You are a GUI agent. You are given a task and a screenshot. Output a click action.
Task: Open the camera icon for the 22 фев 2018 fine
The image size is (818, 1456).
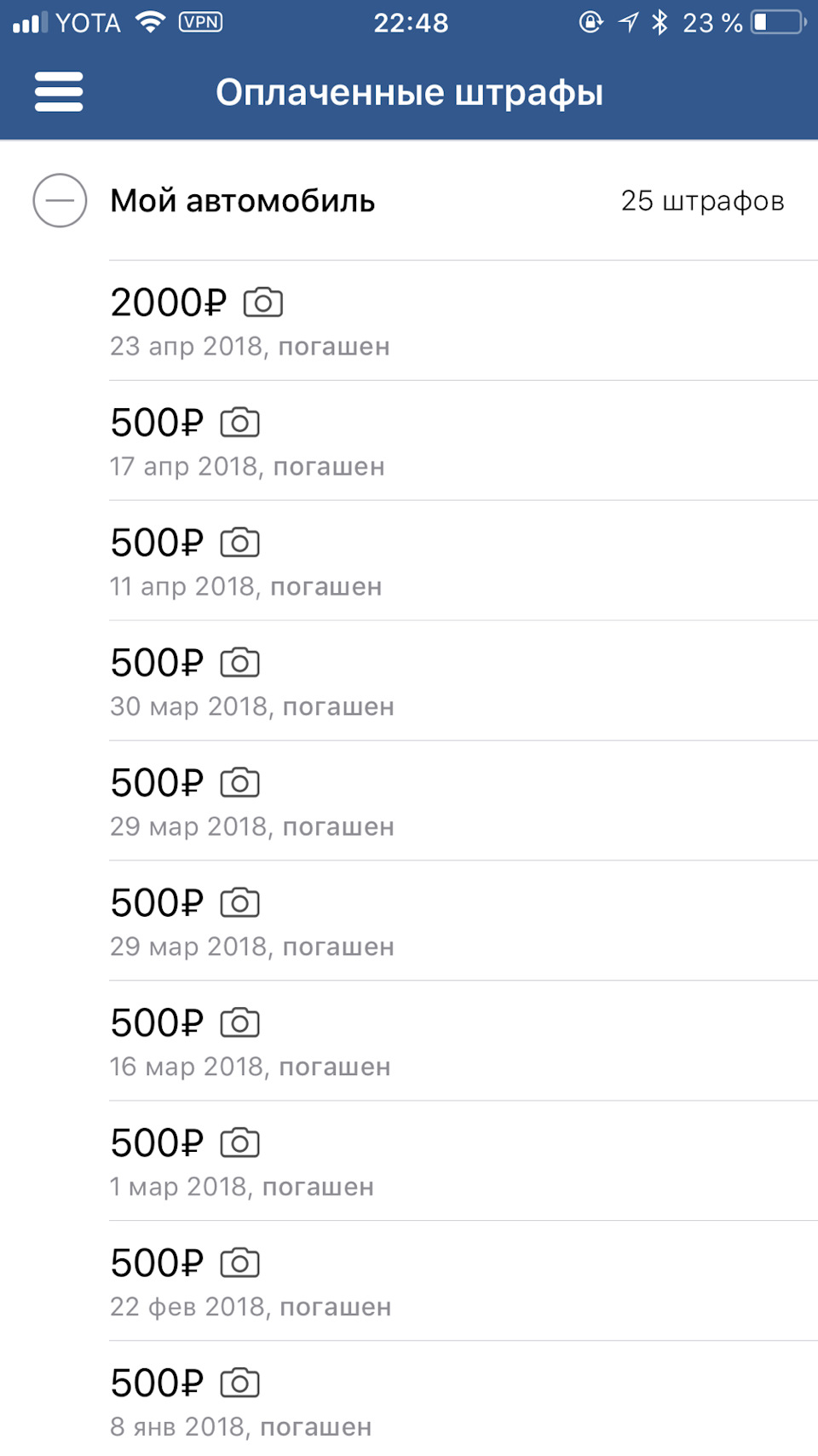tap(240, 1263)
